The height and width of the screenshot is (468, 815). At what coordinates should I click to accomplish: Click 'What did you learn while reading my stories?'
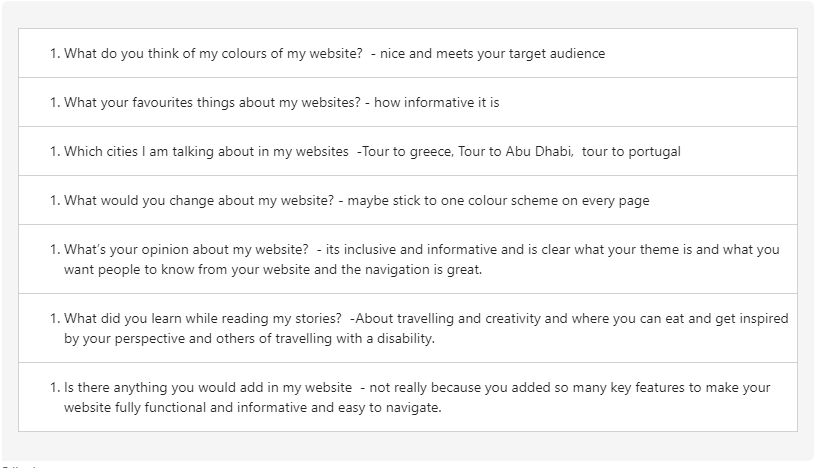coord(202,319)
